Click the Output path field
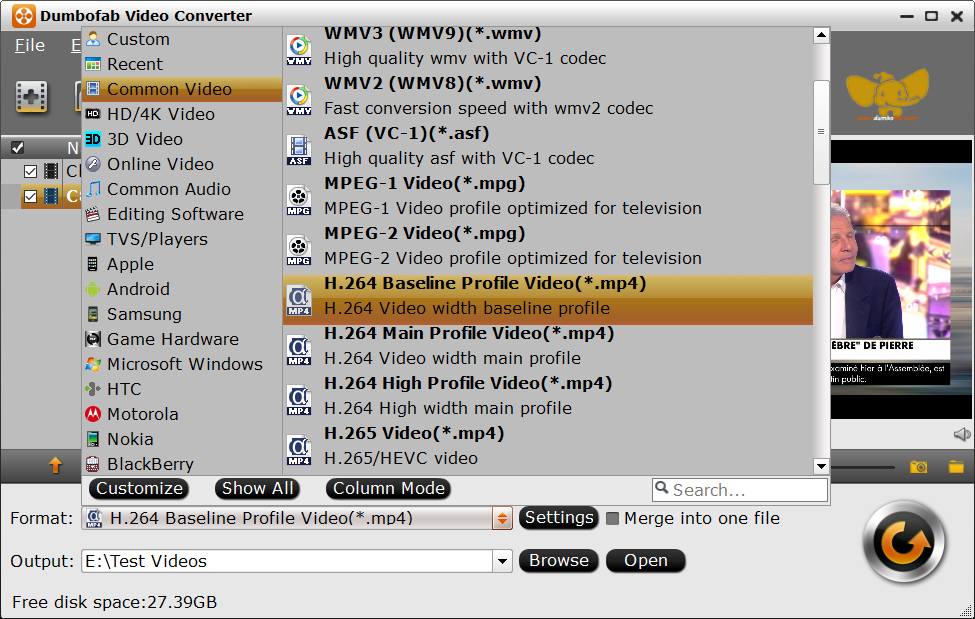 tap(287, 561)
